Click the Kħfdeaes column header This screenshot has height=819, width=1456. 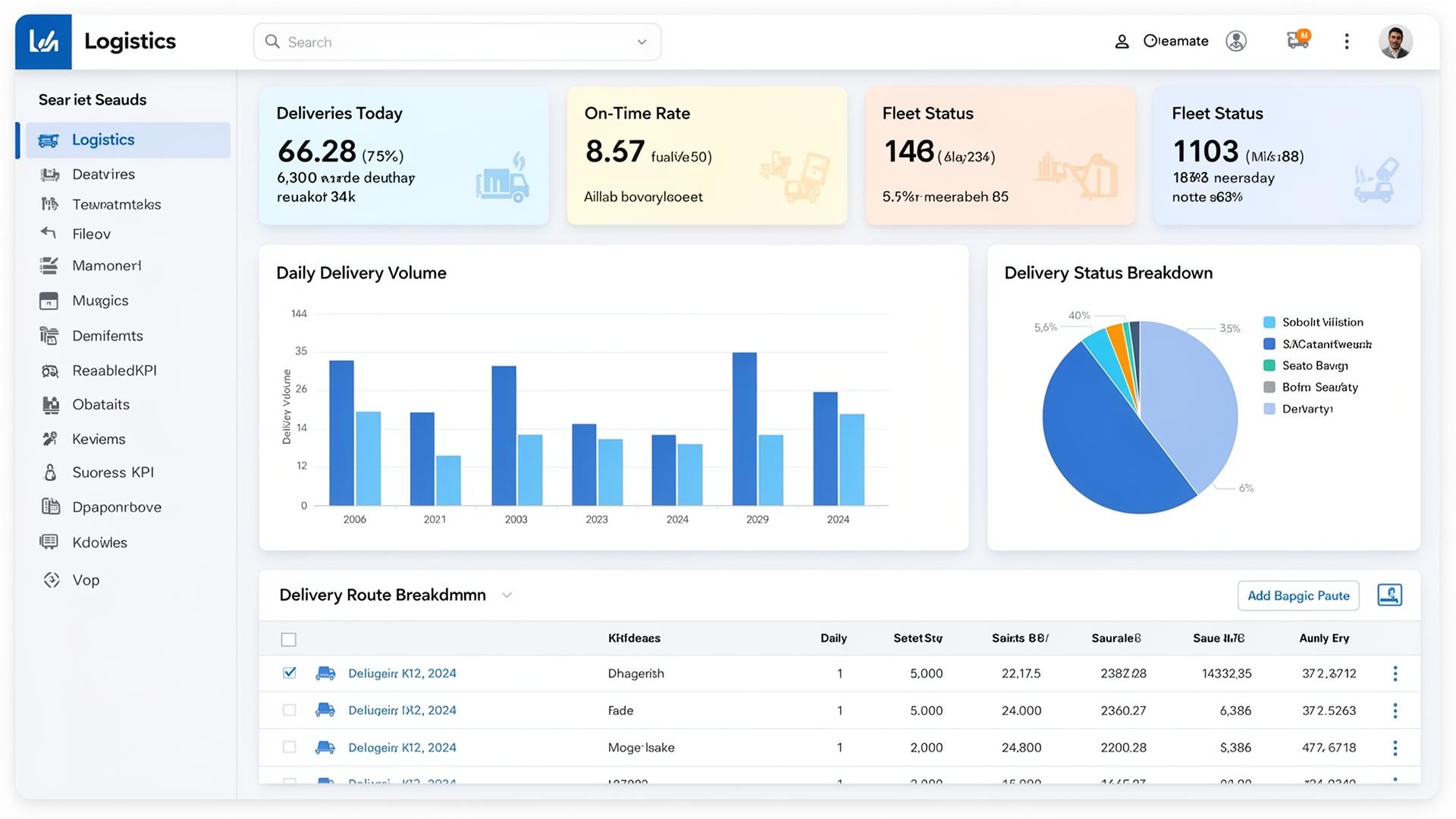coord(634,639)
